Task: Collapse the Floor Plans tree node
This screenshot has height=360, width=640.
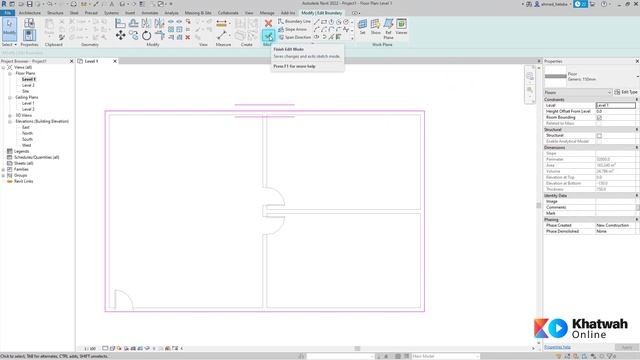Action: coord(10,73)
